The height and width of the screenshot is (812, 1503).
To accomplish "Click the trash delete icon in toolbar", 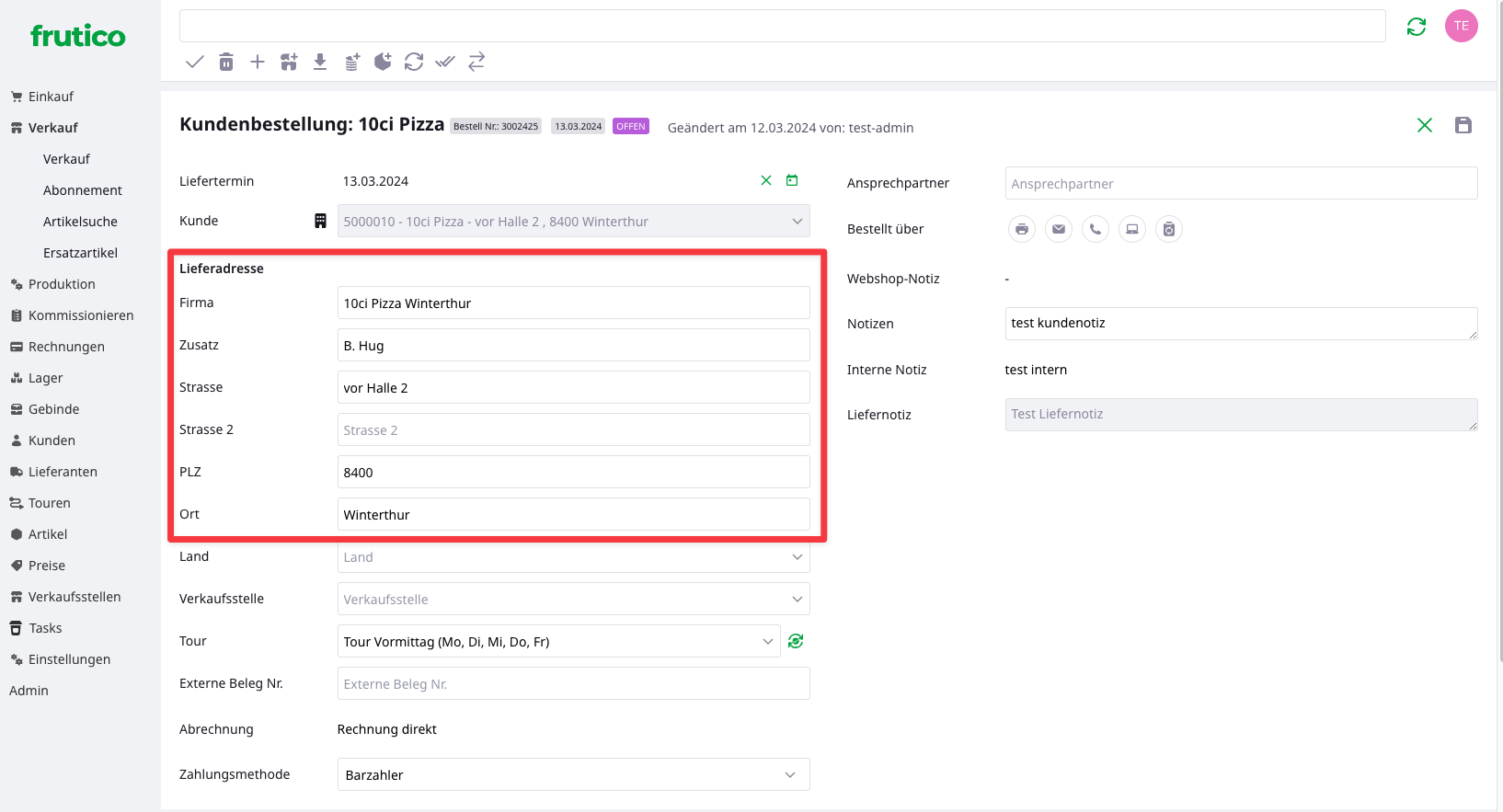I will click(226, 62).
